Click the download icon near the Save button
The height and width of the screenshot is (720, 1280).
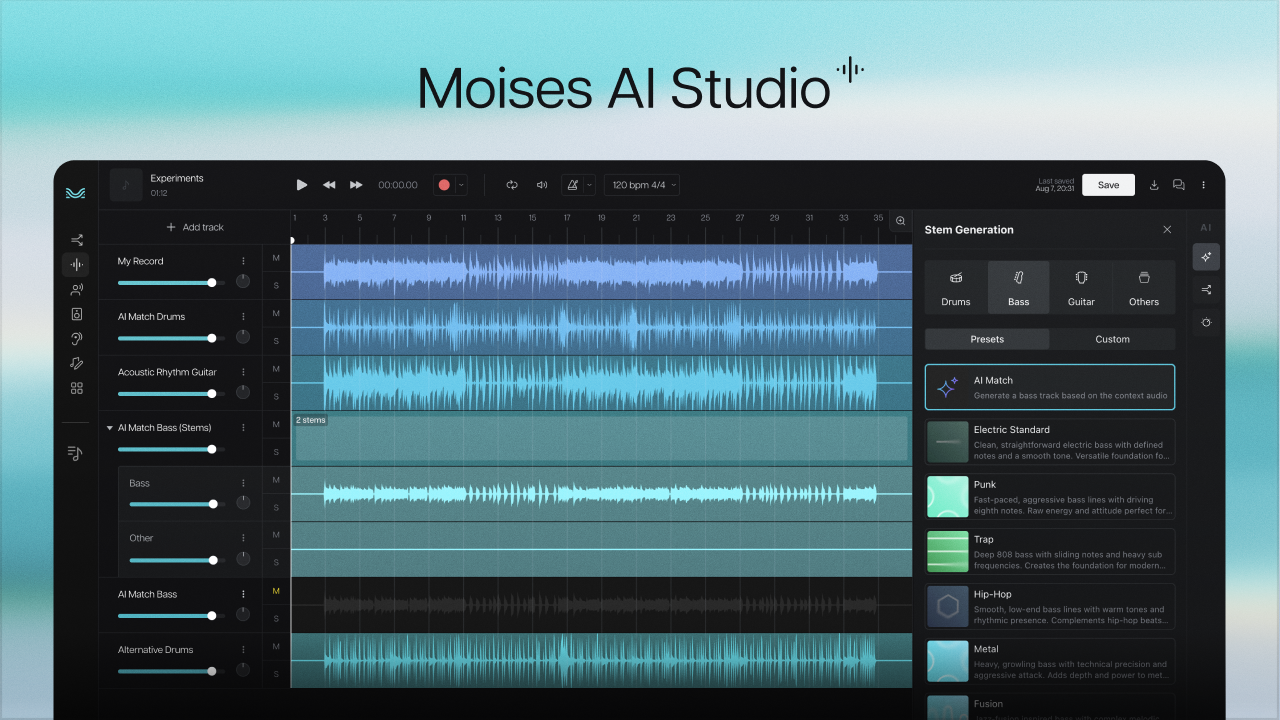(1155, 184)
